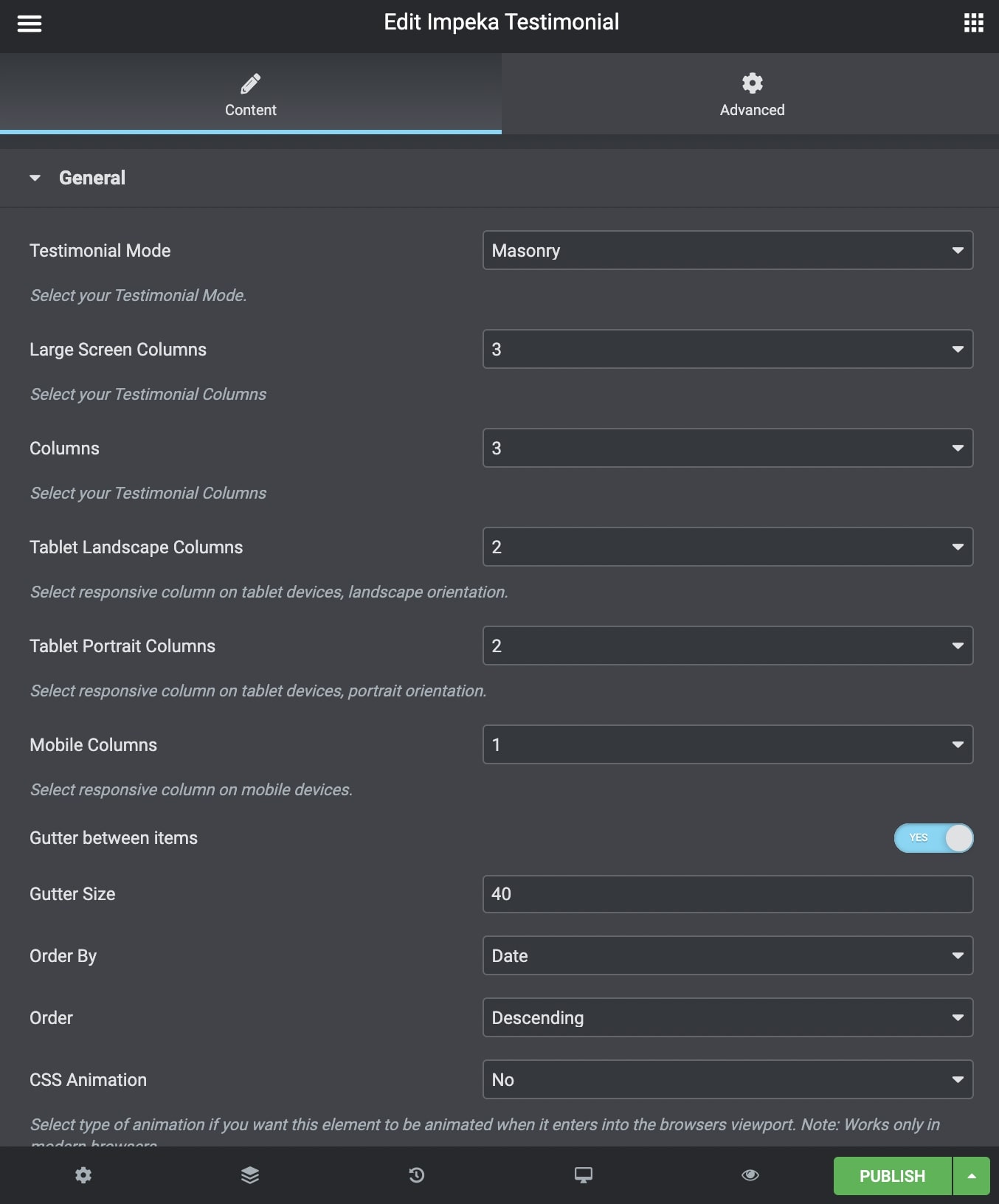
Task: Open the widgets grid panel
Action: [973, 24]
